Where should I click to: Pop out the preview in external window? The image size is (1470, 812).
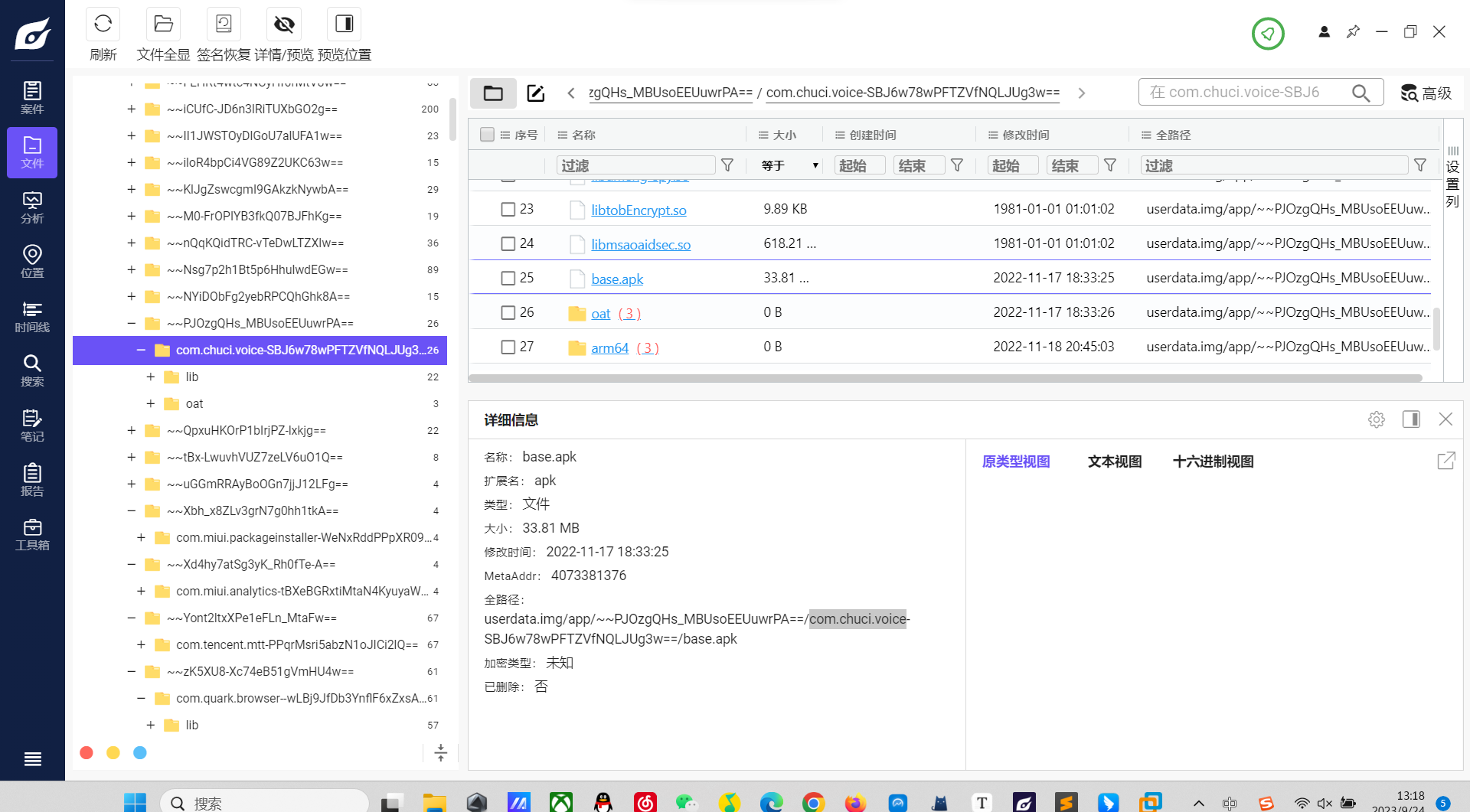1445,461
